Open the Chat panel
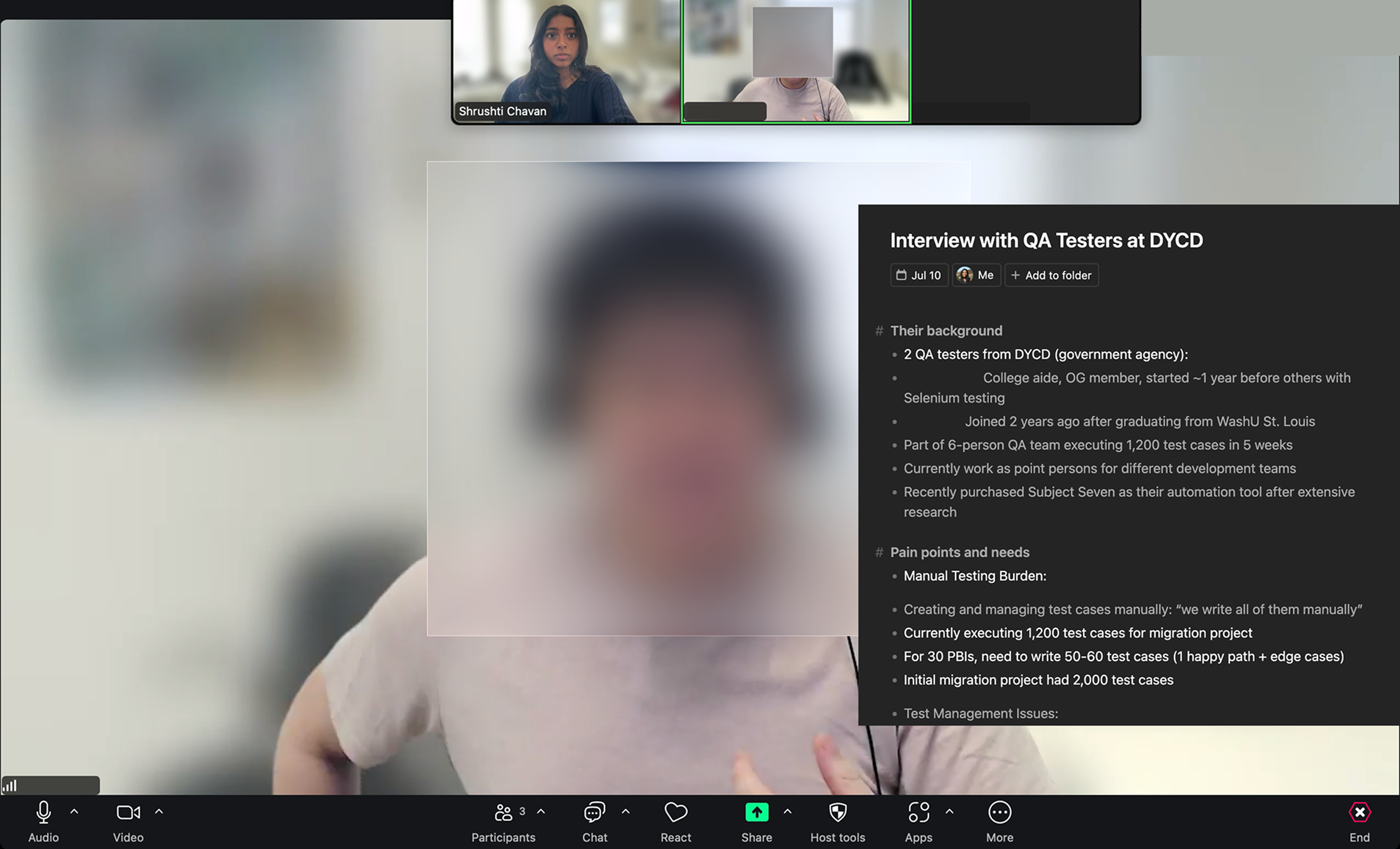 tap(594, 812)
